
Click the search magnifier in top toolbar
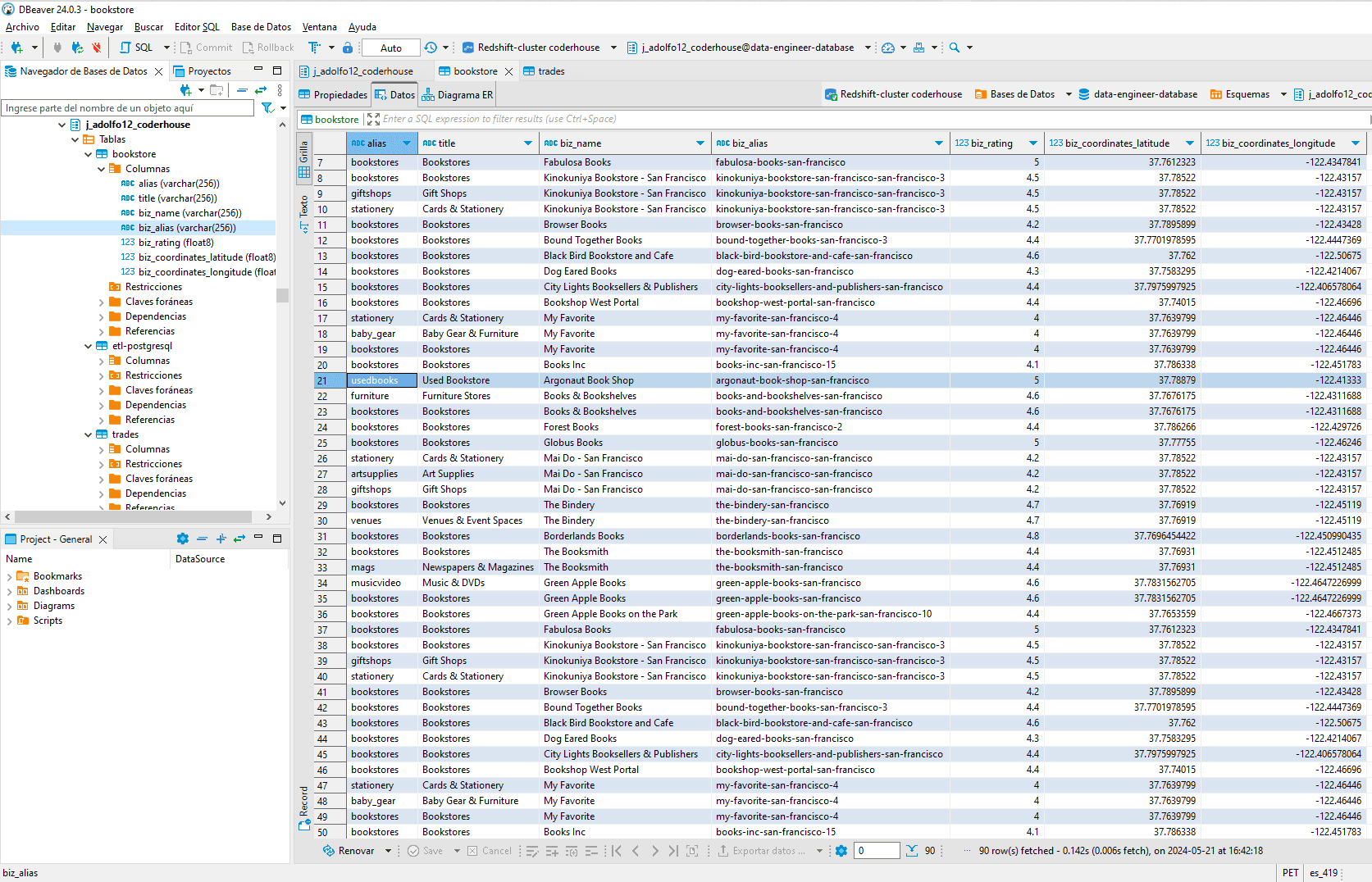click(955, 48)
